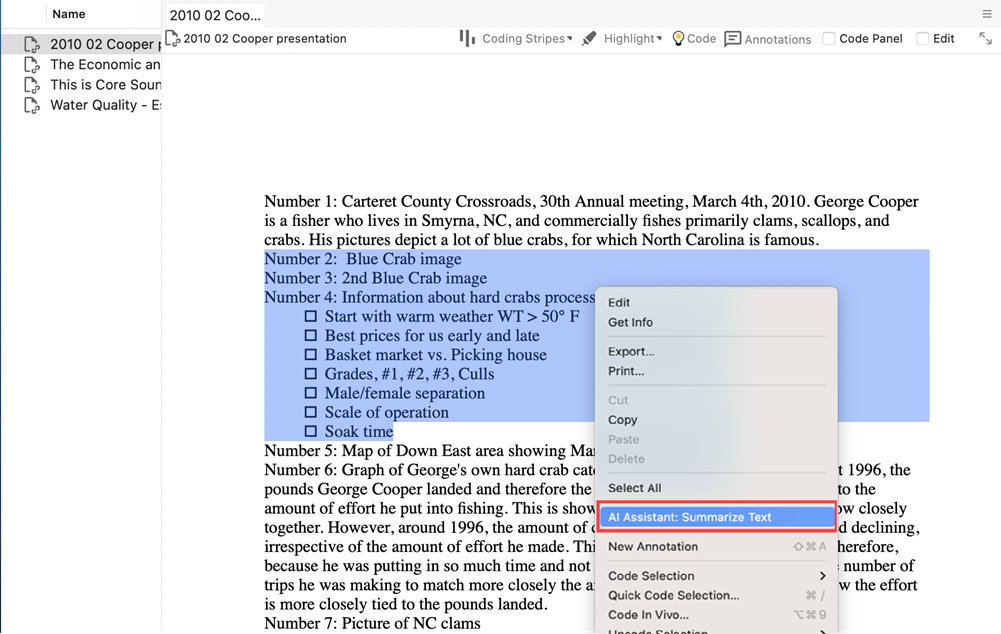Click AI Assistant: Summarize Text
Image resolution: width=1001 pixels, height=634 pixels.
point(717,517)
